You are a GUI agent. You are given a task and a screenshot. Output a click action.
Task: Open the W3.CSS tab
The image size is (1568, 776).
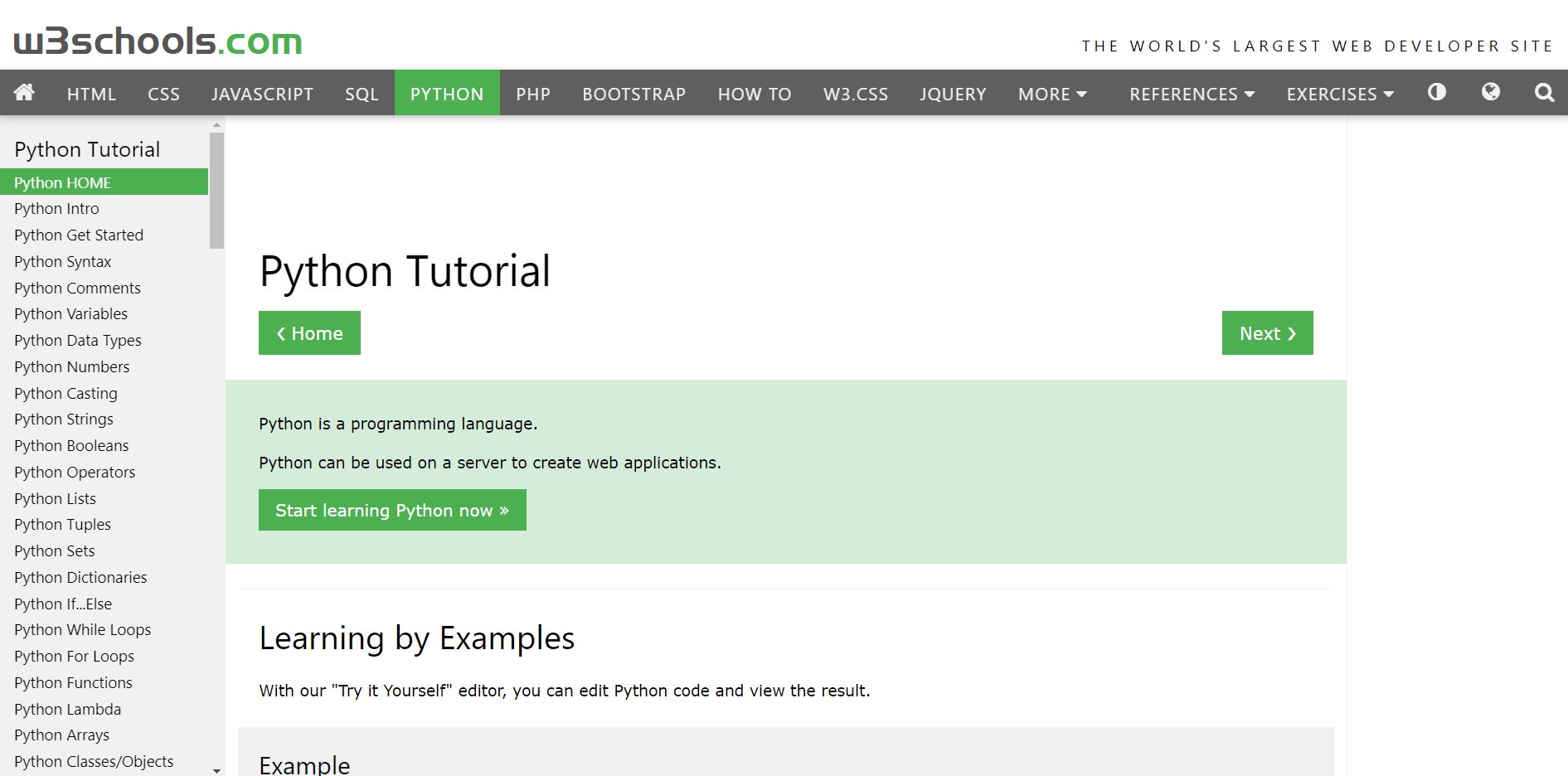(856, 94)
